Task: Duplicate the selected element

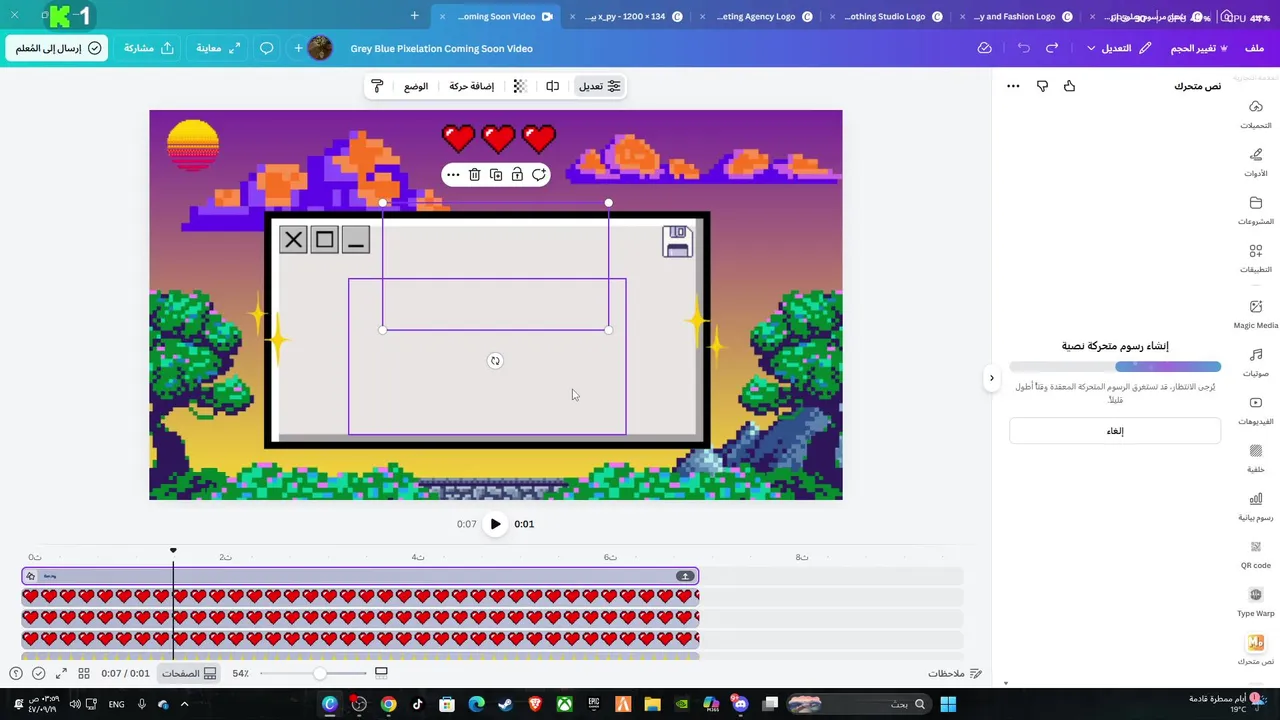Action: coord(496,175)
